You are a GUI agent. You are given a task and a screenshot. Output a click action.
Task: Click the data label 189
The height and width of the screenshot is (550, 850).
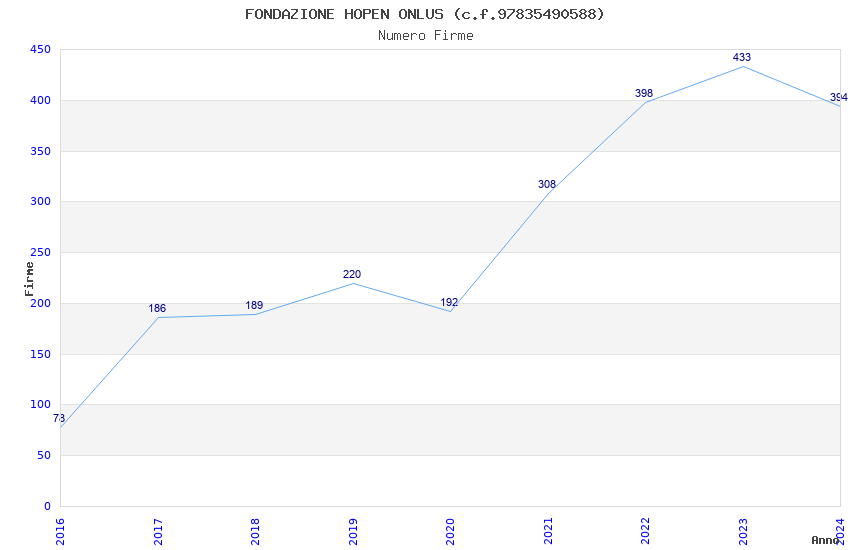click(254, 305)
